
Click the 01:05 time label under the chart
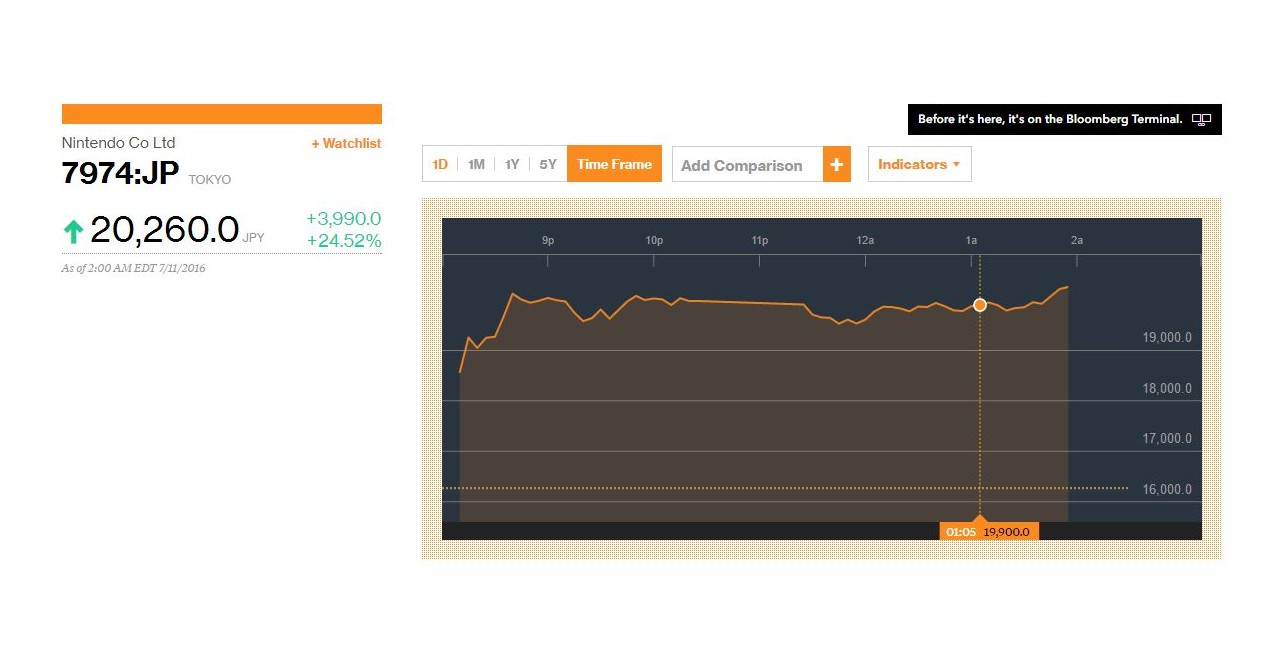961,532
